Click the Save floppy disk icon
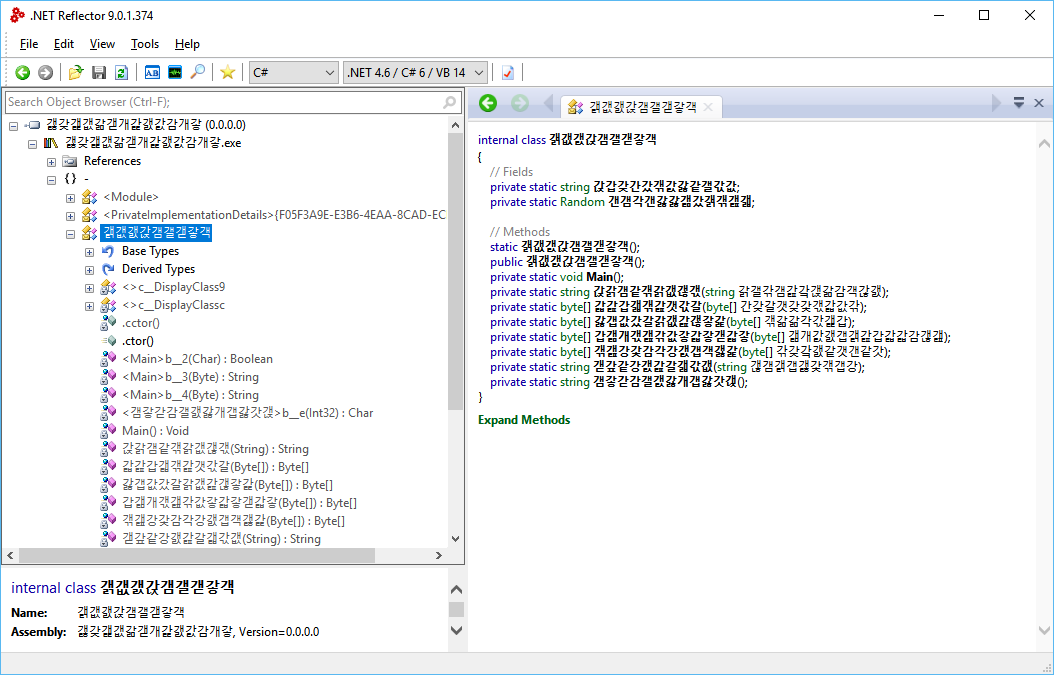This screenshot has height=675, width=1054. click(99, 72)
